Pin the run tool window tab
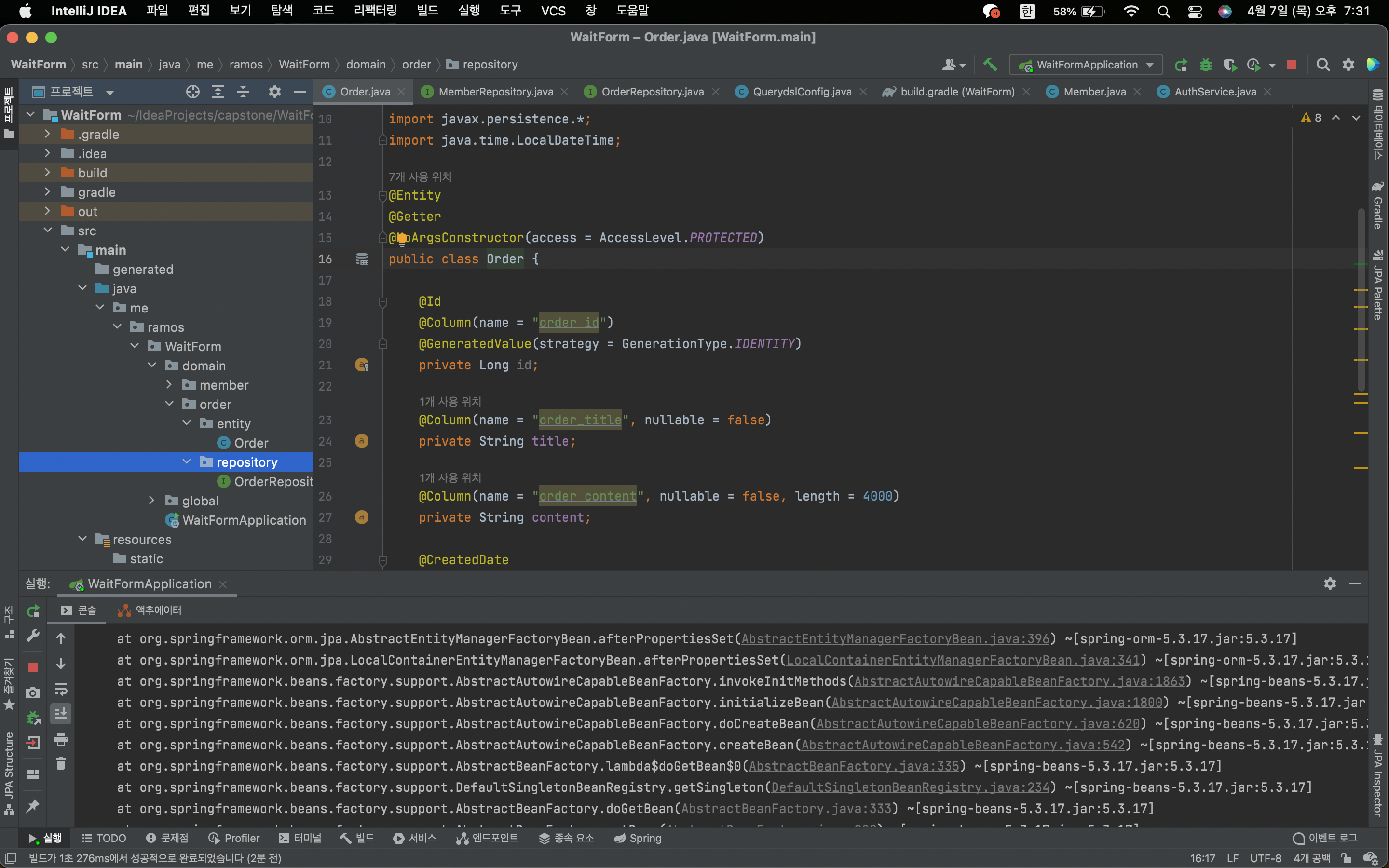The width and height of the screenshot is (1389, 868). 33,806
